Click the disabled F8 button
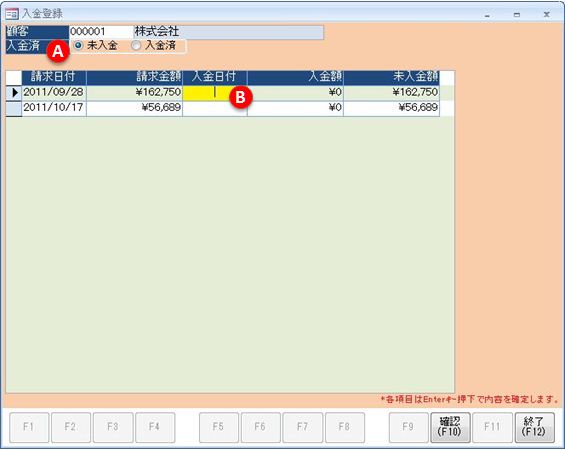 pos(345,427)
